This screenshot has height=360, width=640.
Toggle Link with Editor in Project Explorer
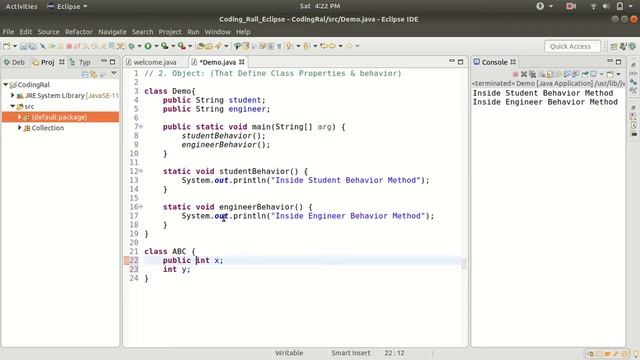pos(93,74)
